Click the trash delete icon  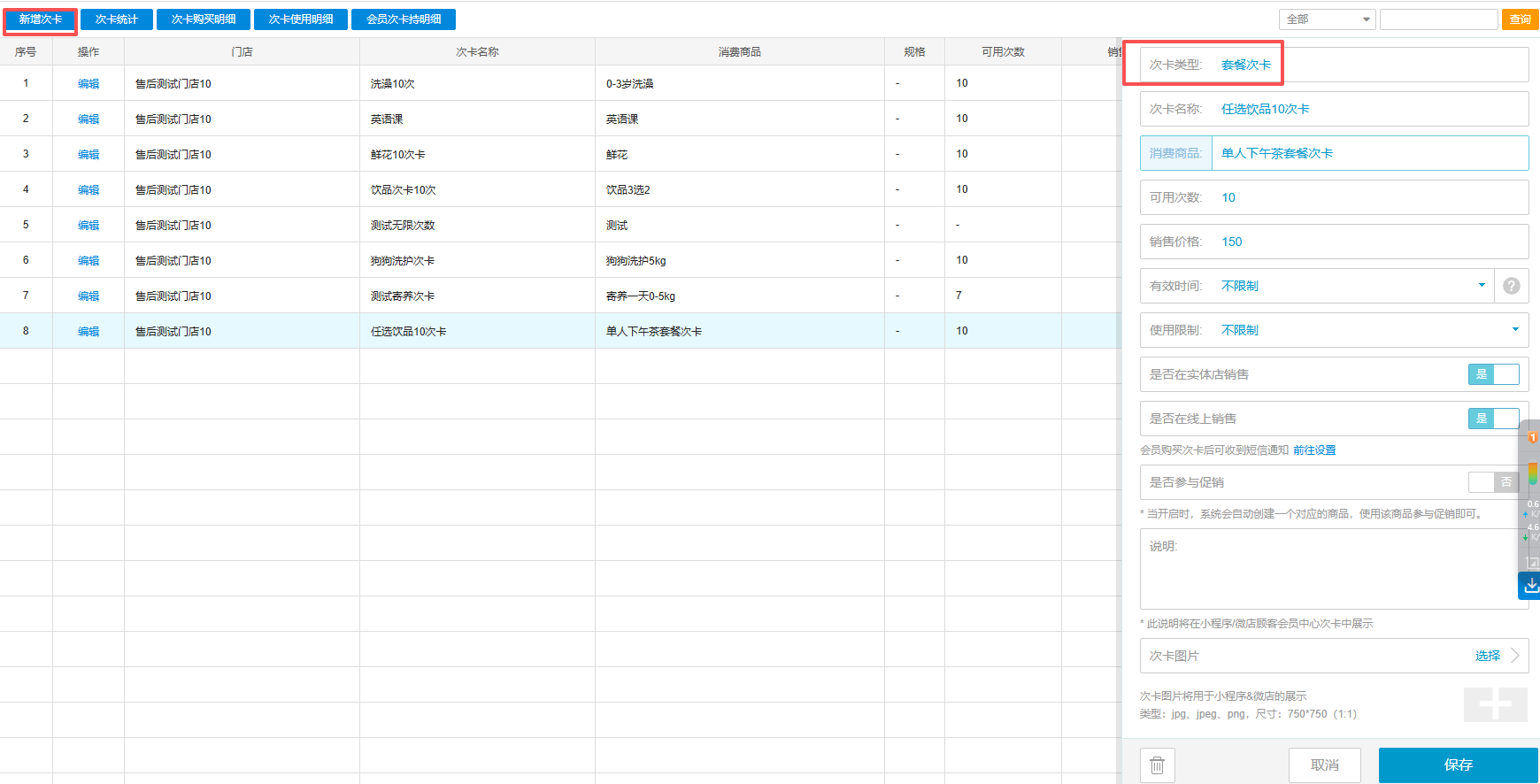click(x=1157, y=765)
